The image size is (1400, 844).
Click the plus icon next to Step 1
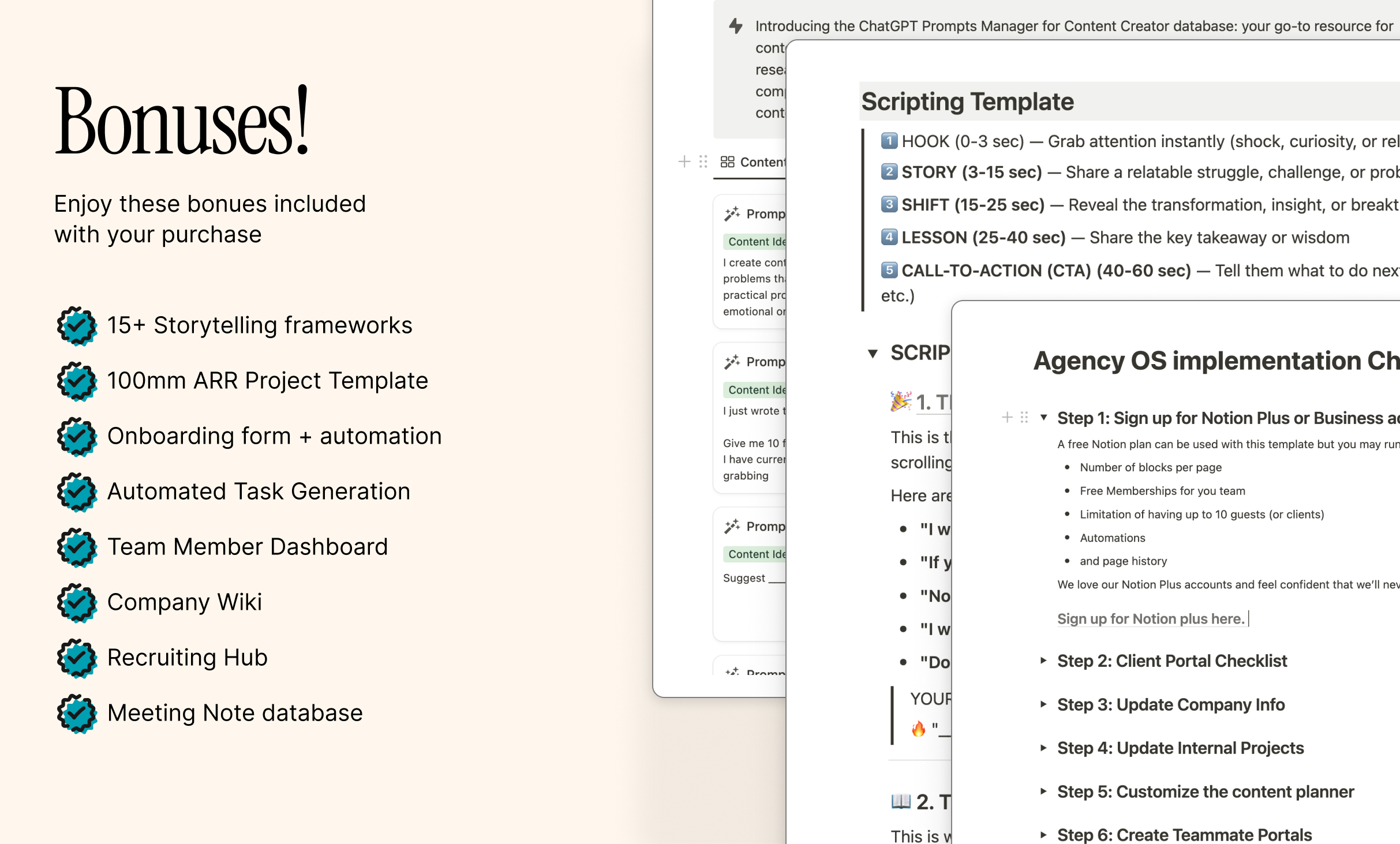coord(1007,417)
